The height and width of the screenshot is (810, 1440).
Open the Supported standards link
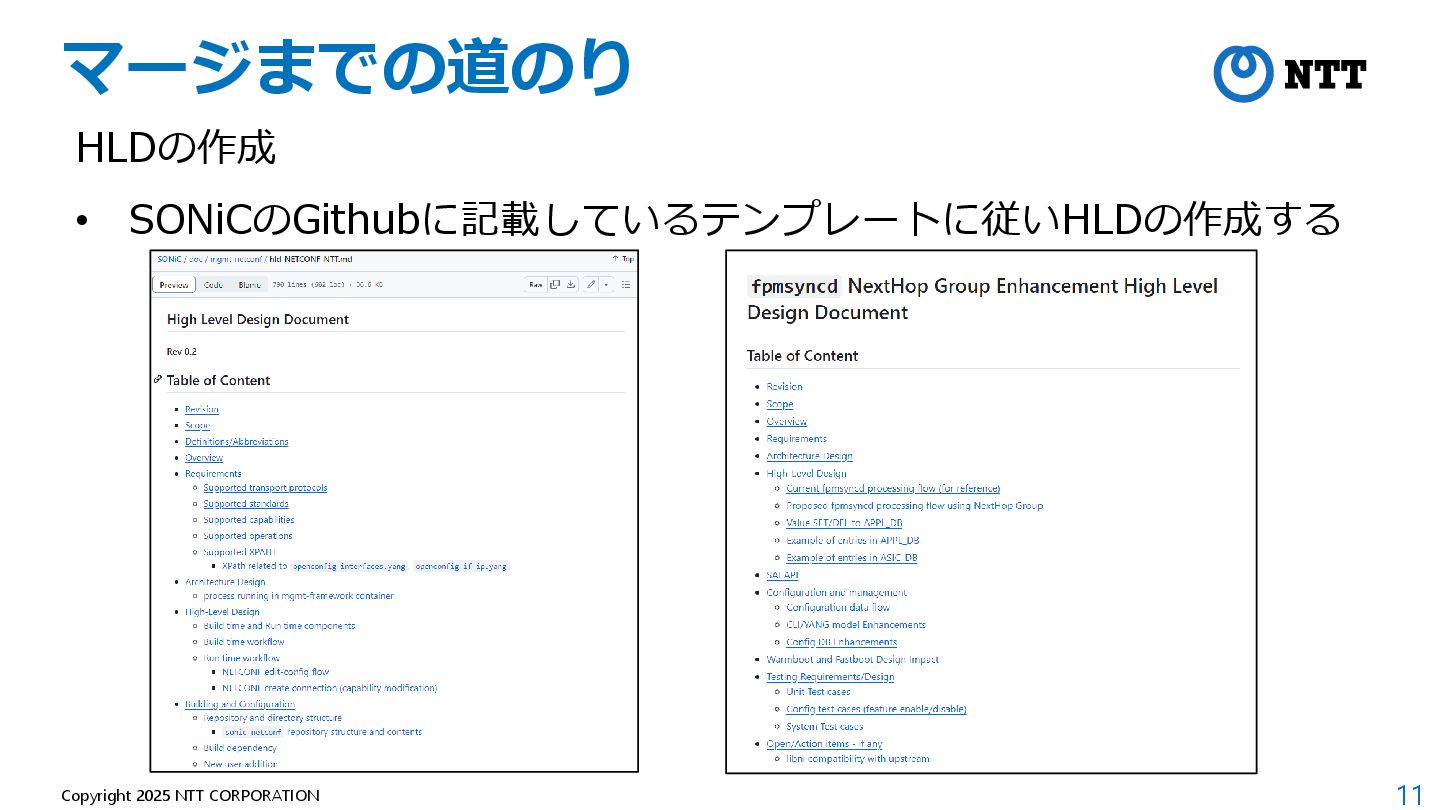pyautogui.click(x=246, y=504)
